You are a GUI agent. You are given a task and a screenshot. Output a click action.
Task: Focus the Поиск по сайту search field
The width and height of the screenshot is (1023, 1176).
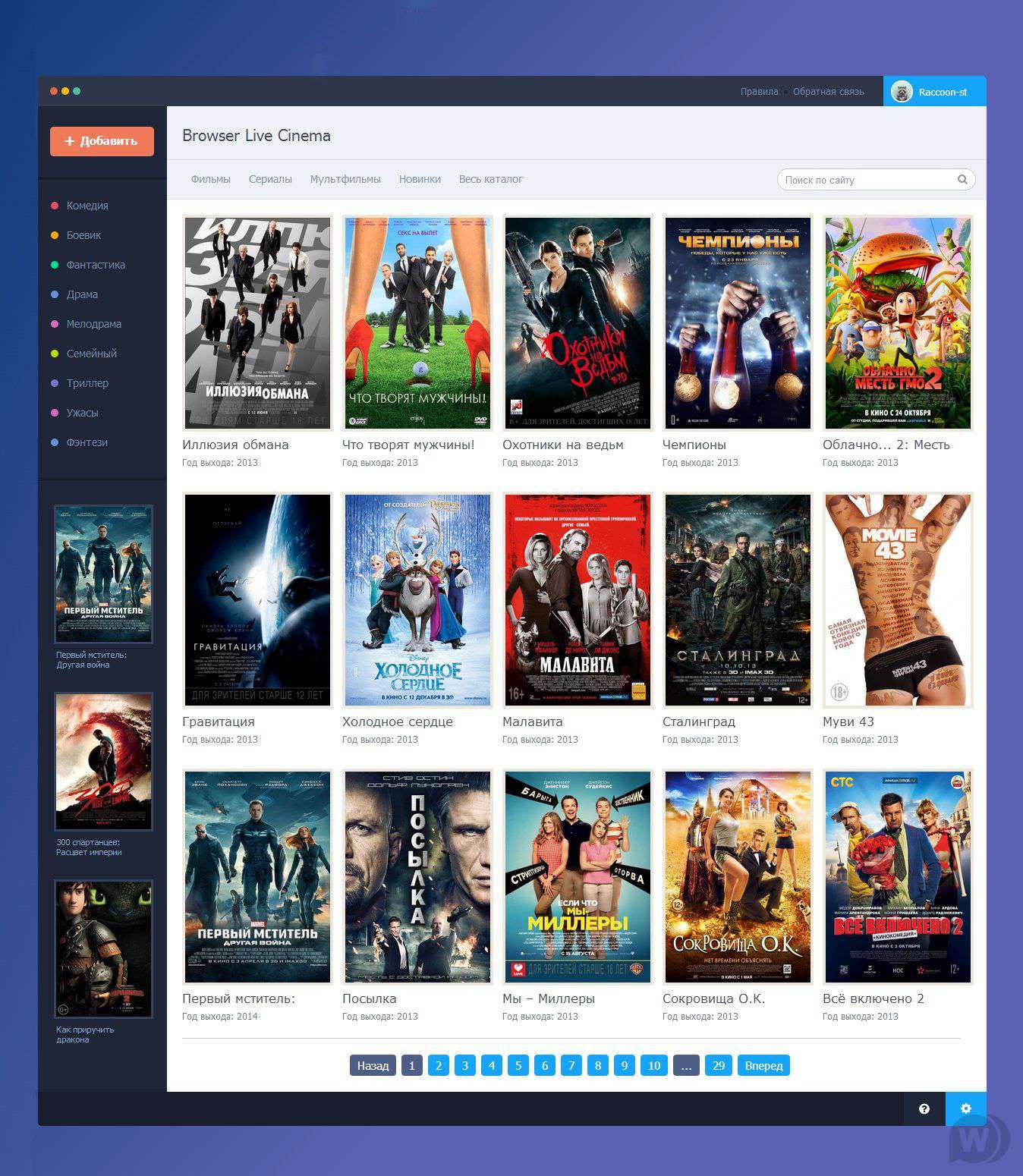(x=876, y=180)
